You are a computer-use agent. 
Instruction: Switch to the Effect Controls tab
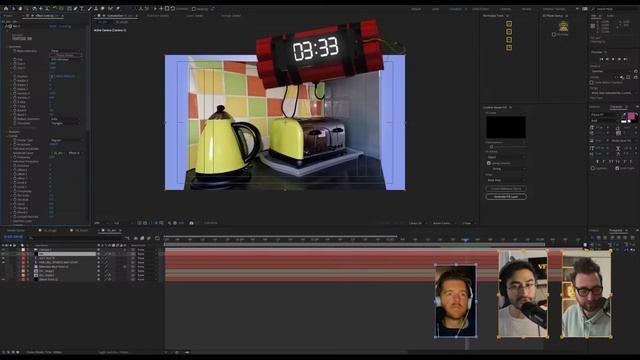pyautogui.click(x=44, y=16)
